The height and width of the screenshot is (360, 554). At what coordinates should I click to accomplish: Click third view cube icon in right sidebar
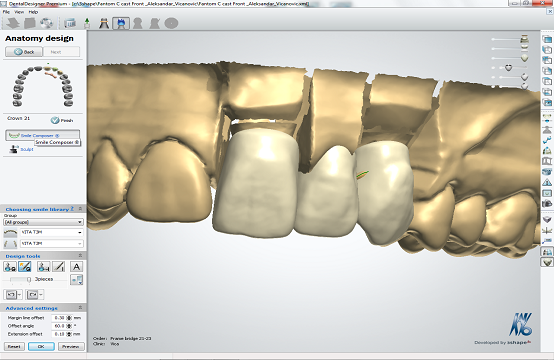(547, 60)
